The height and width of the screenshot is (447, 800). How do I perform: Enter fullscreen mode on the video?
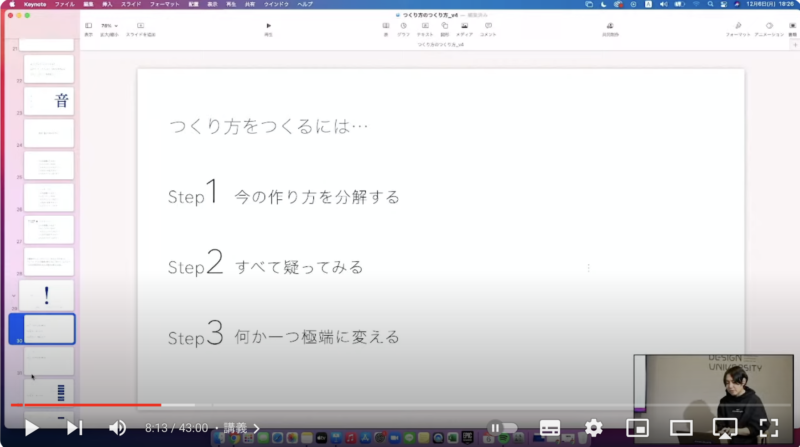tap(768, 428)
